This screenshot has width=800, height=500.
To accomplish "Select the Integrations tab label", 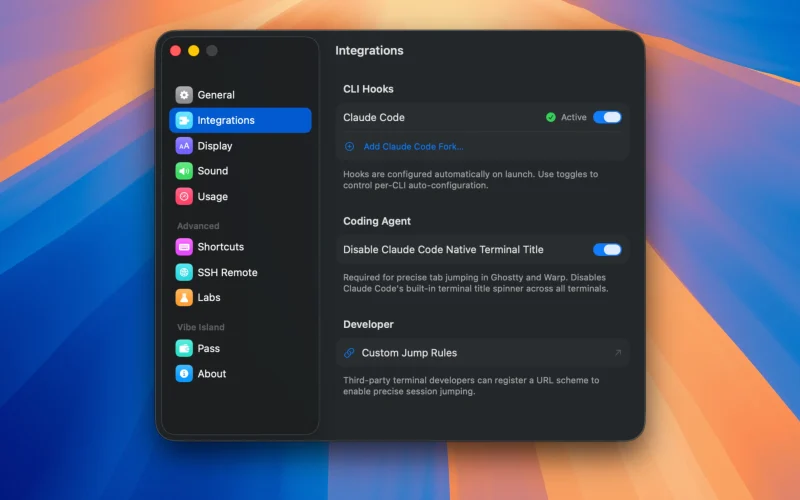I will pyautogui.click(x=226, y=120).
